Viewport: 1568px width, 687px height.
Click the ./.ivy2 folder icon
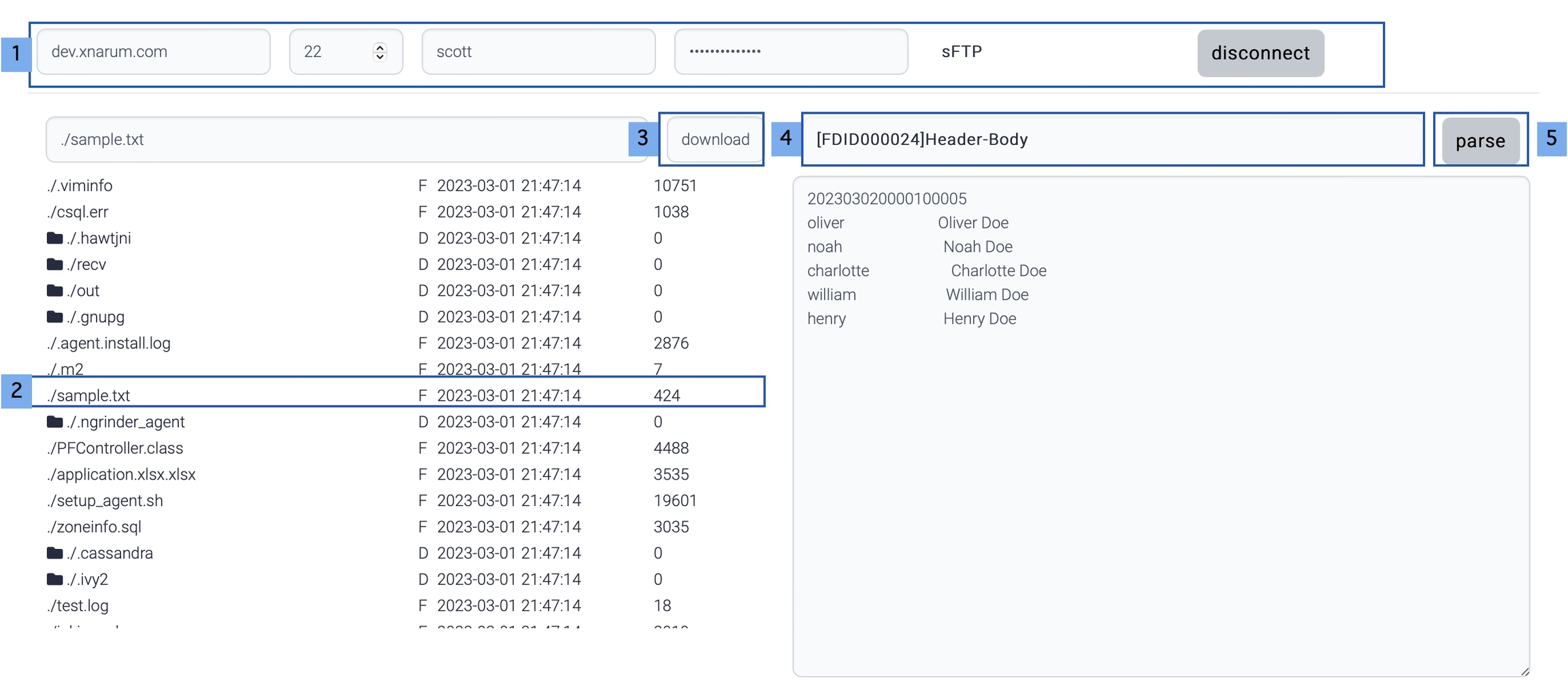click(x=54, y=580)
